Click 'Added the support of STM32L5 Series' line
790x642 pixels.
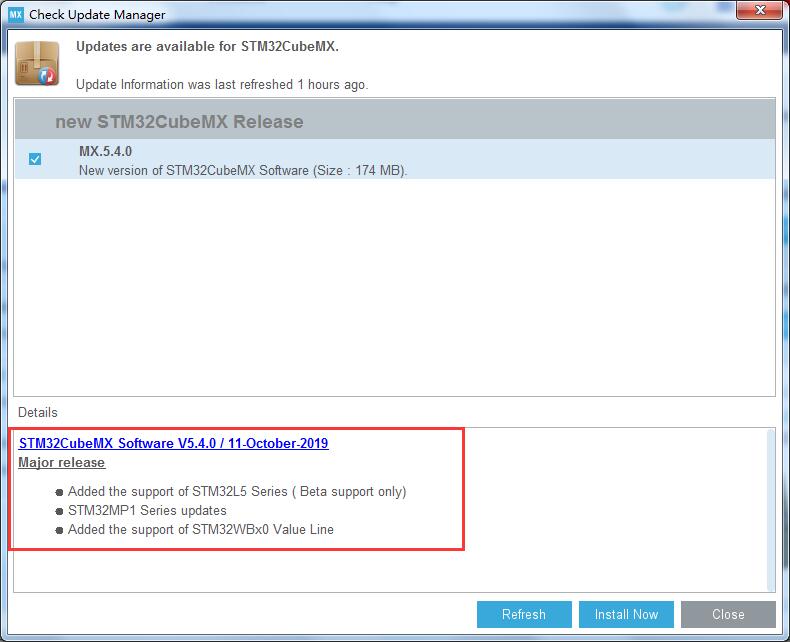237,491
